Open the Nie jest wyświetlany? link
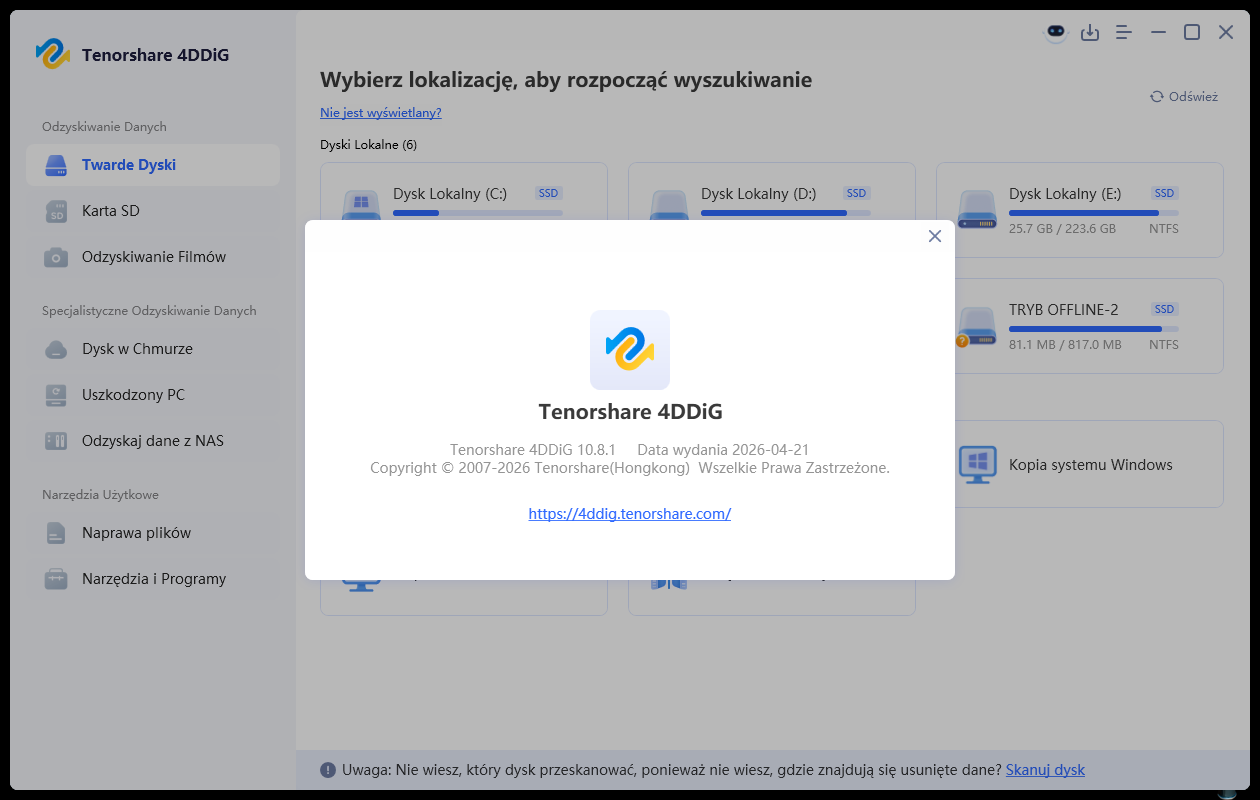This screenshot has width=1260, height=800. 381,113
